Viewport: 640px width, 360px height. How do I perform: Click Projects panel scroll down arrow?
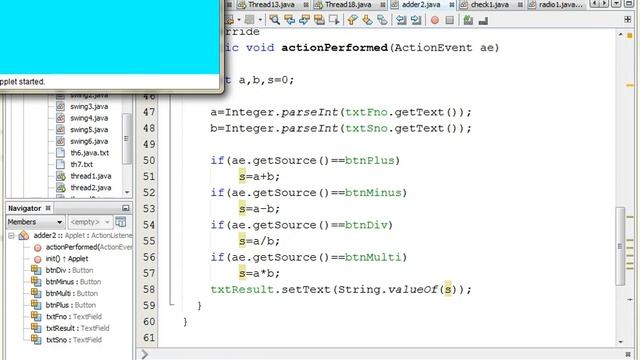[x=127, y=192]
